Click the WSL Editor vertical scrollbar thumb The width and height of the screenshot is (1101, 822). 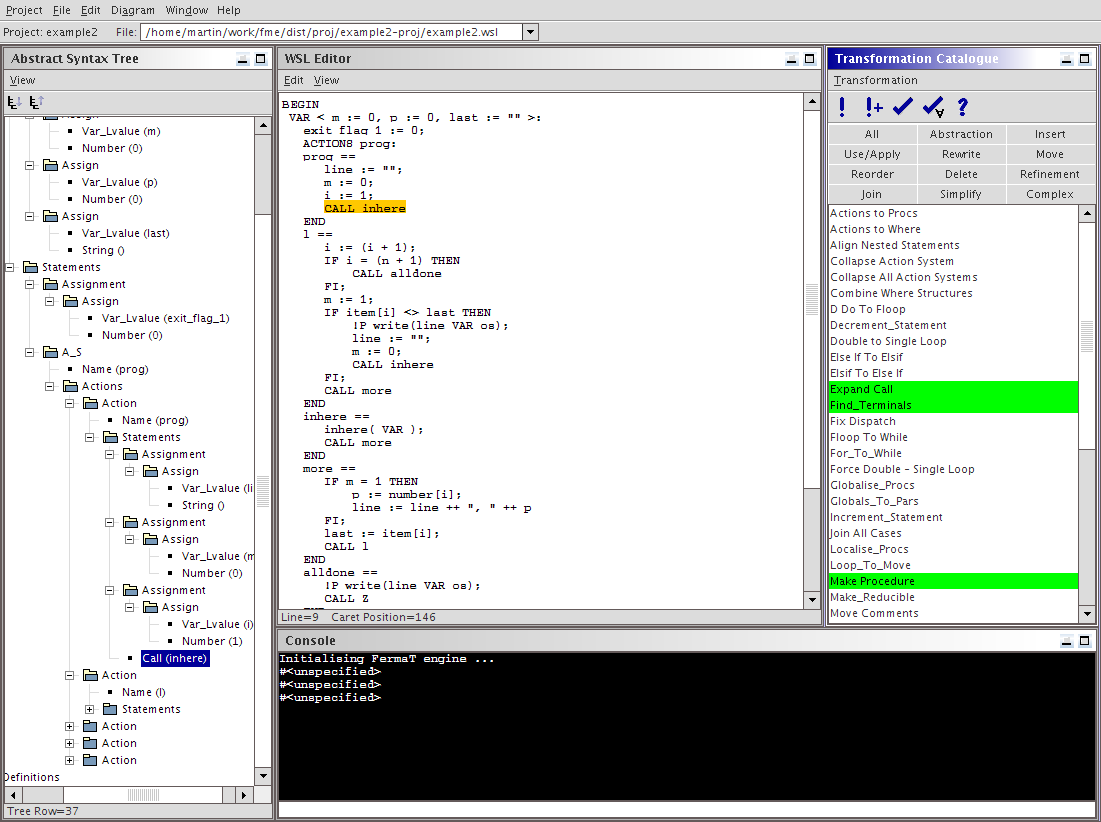tap(812, 301)
